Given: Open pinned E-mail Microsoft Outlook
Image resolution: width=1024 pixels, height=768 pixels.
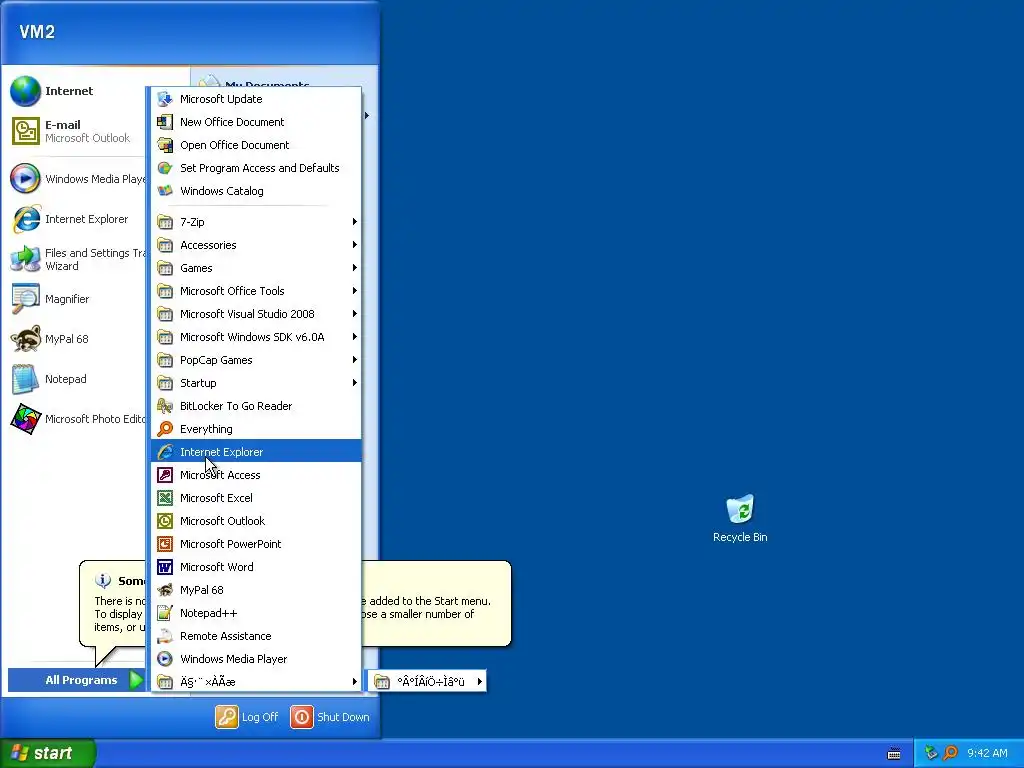Looking at the screenshot, I should click(x=75, y=131).
